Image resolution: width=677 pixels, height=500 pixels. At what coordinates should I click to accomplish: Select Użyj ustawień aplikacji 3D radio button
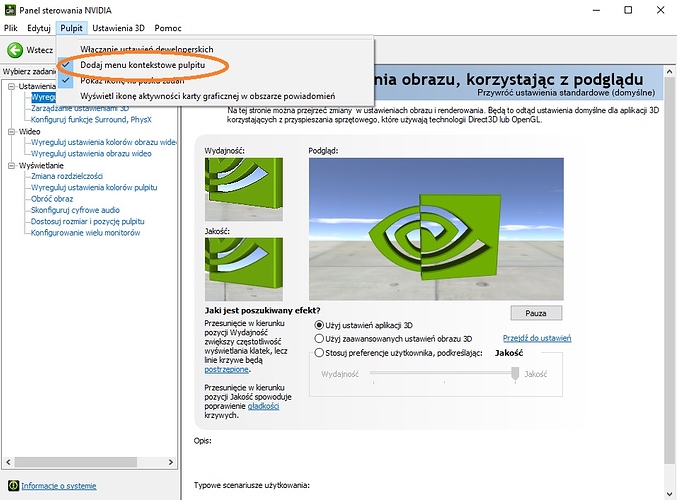click(319, 325)
